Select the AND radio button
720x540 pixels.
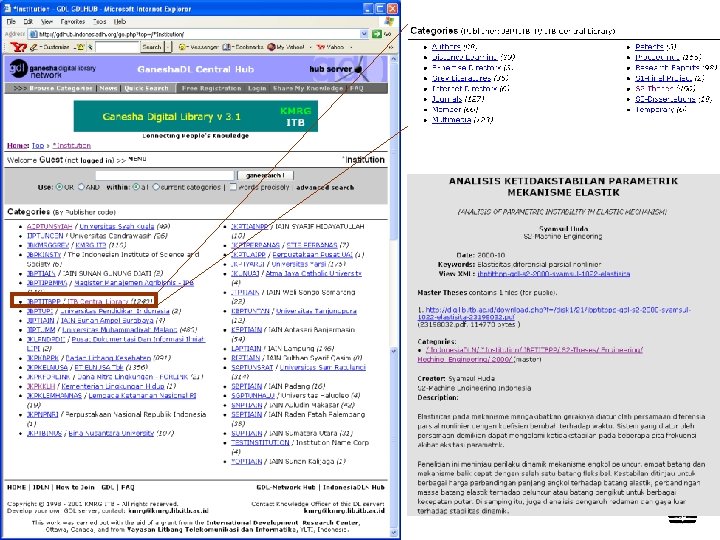(81, 187)
